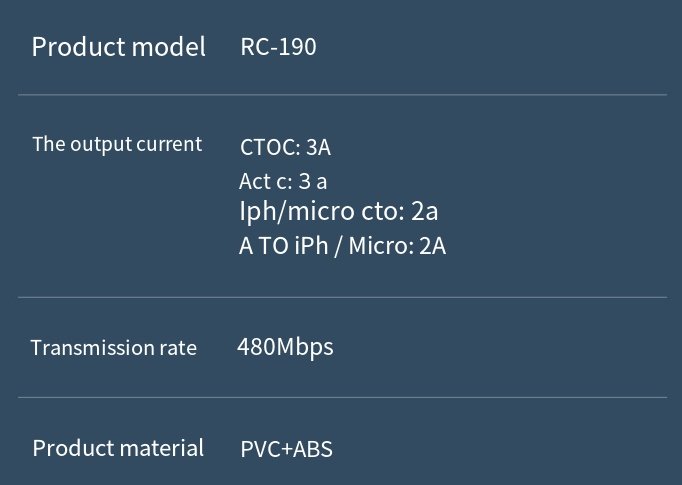
Task: Select the 480Mbps value
Action: pyautogui.click(x=285, y=347)
